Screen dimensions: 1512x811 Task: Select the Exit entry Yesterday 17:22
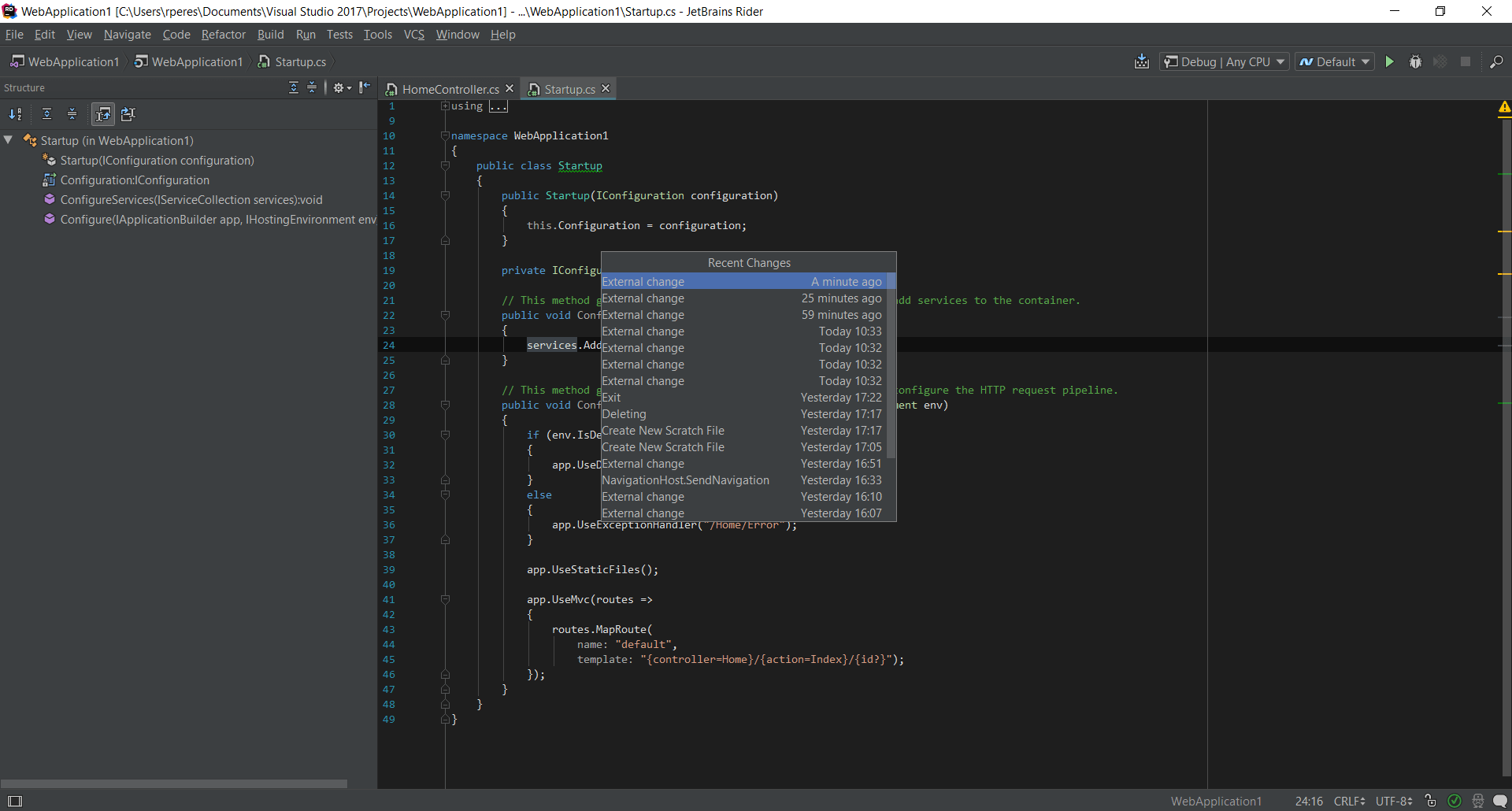point(743,398)
